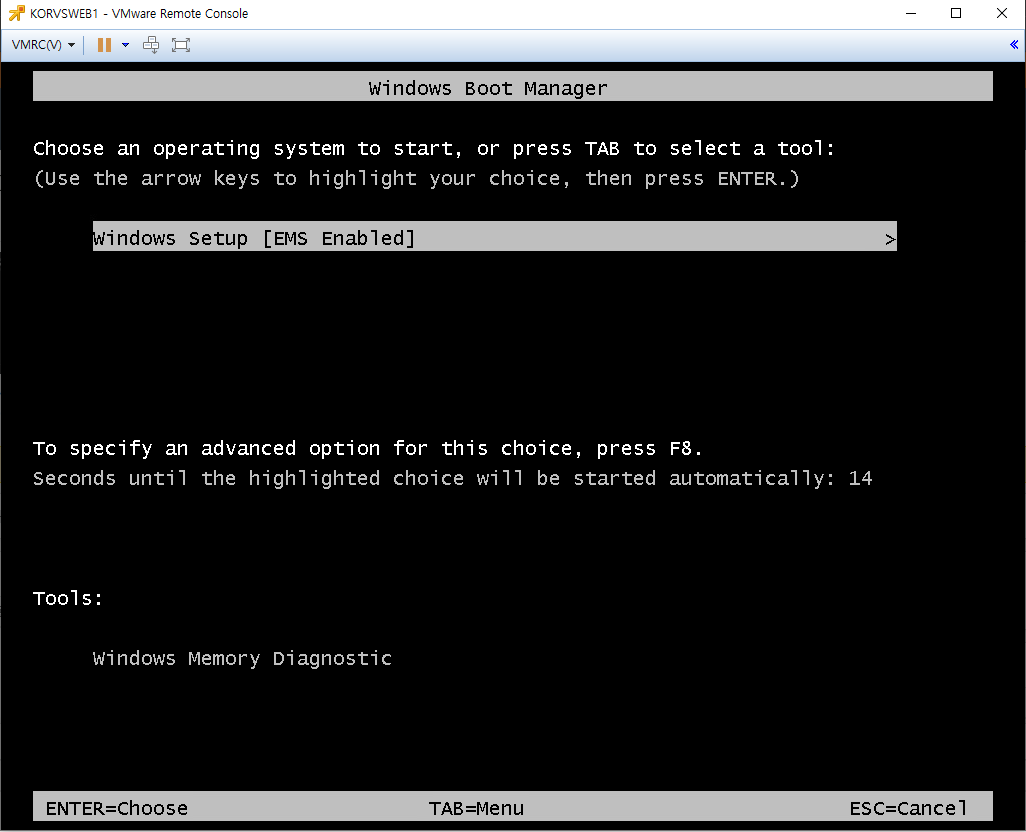Collapse toolbar with double chevron icon
This screenshot has height=832, width=1026.
(1014, 44)
